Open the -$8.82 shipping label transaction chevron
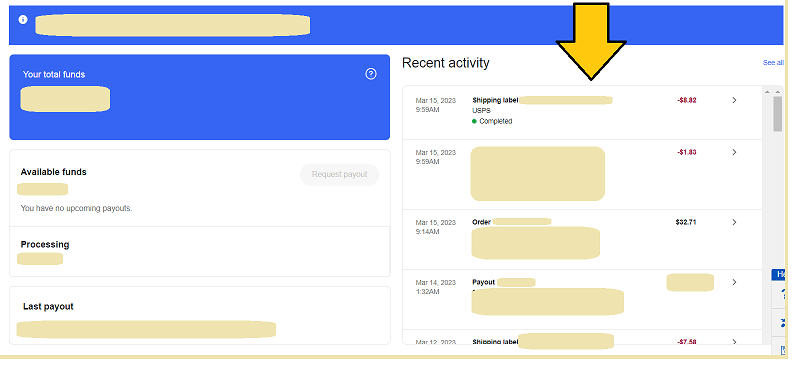 734,100
